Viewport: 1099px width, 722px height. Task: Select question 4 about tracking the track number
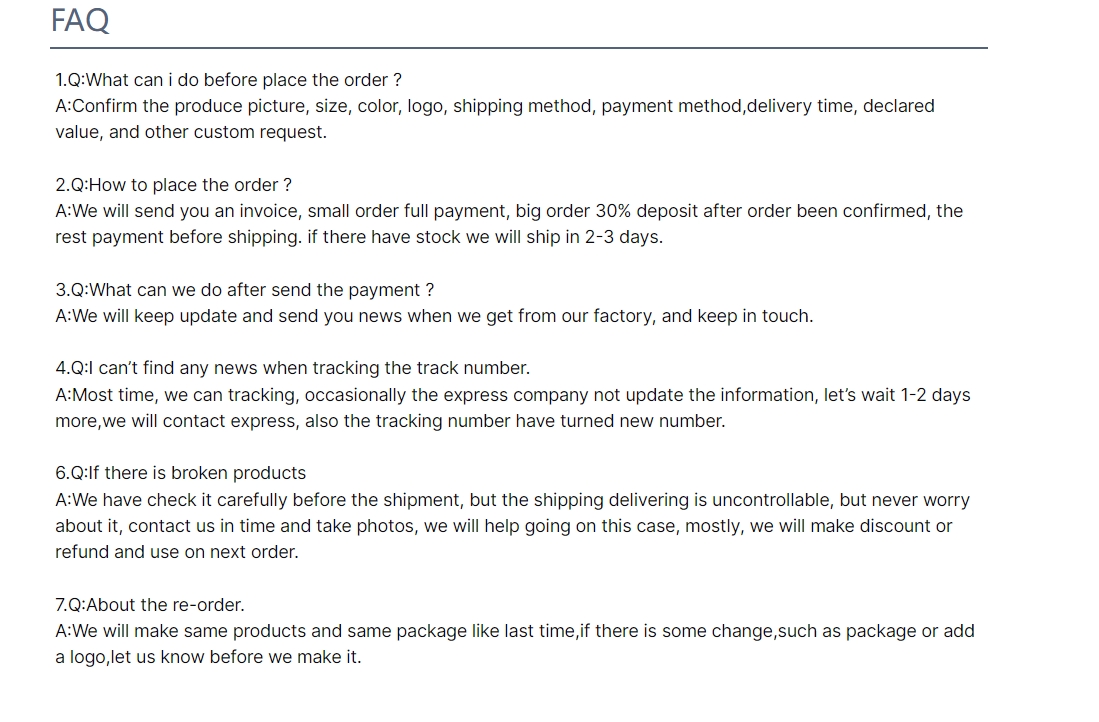(292, 368)
